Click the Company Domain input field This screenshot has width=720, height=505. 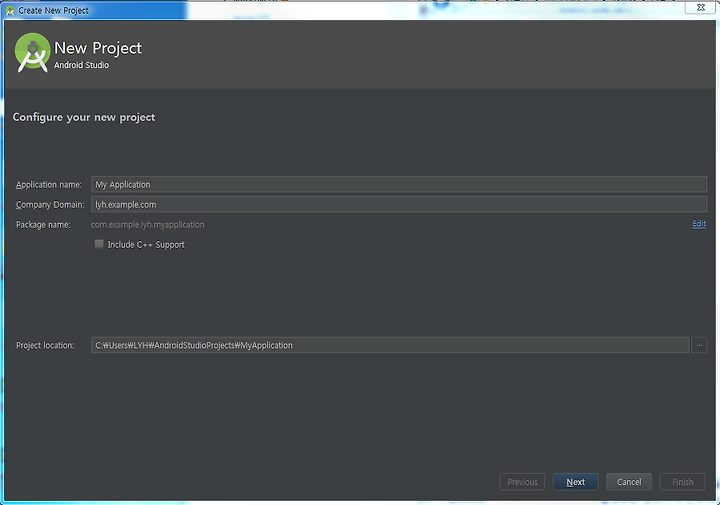pos(399,204)
